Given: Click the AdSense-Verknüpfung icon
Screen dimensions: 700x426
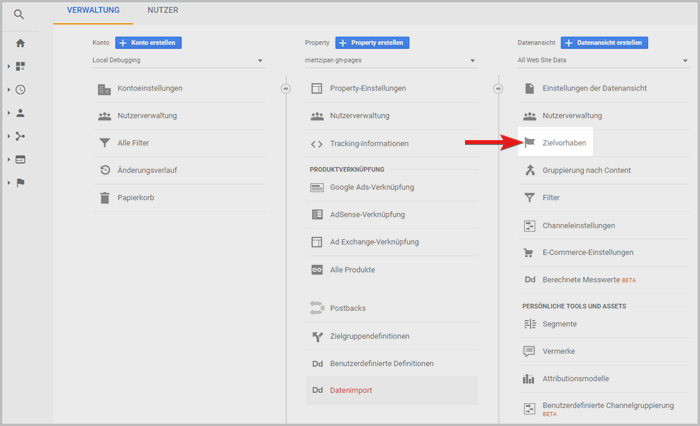Looking at the screenshot, I should click(317, 215).
